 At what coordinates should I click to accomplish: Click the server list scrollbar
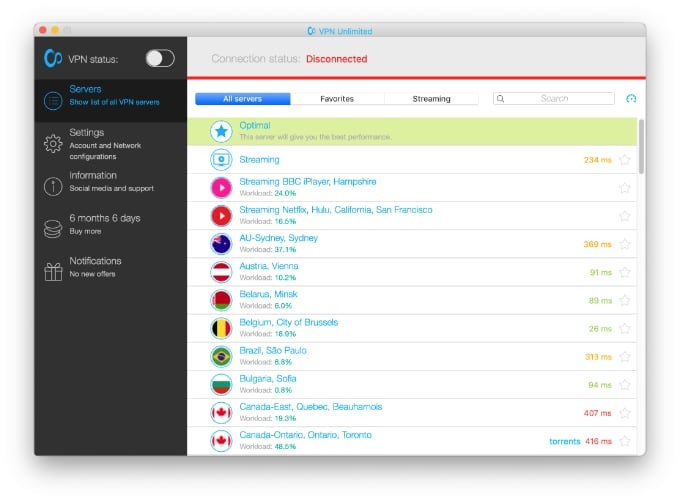[641, 147]
